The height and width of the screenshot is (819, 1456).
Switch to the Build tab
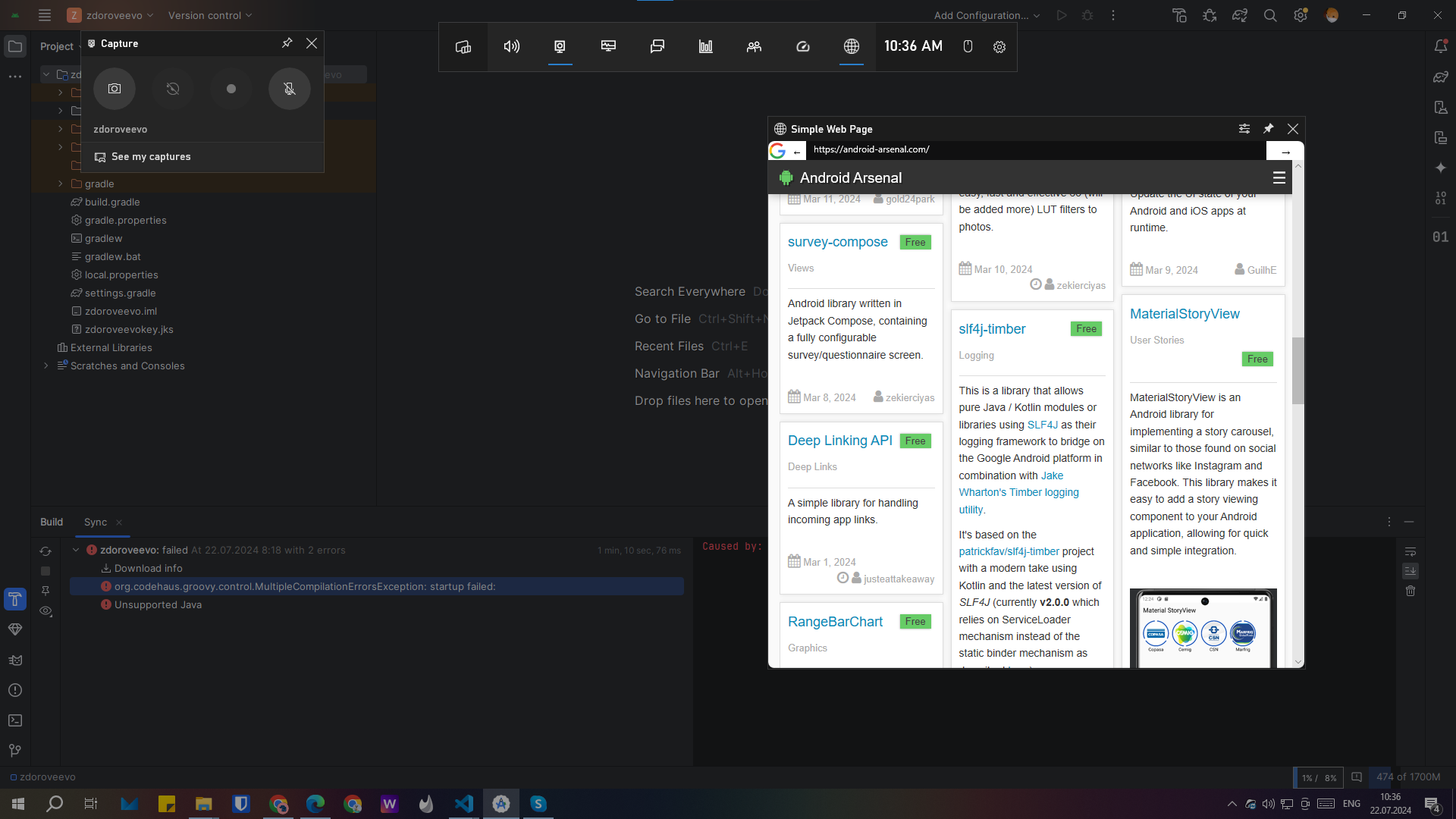coord(52,522)
